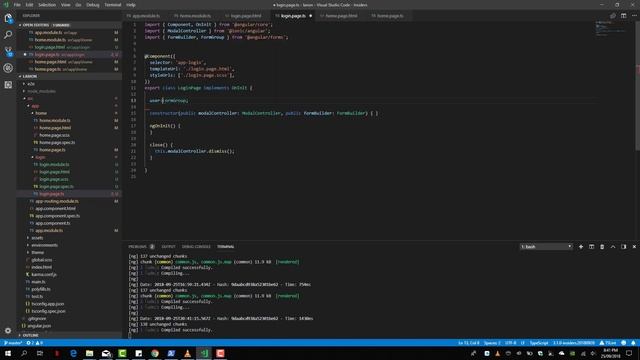Change indentation via Spaces: 2
This screenshot has height=360, width=640.
(492, 343)
